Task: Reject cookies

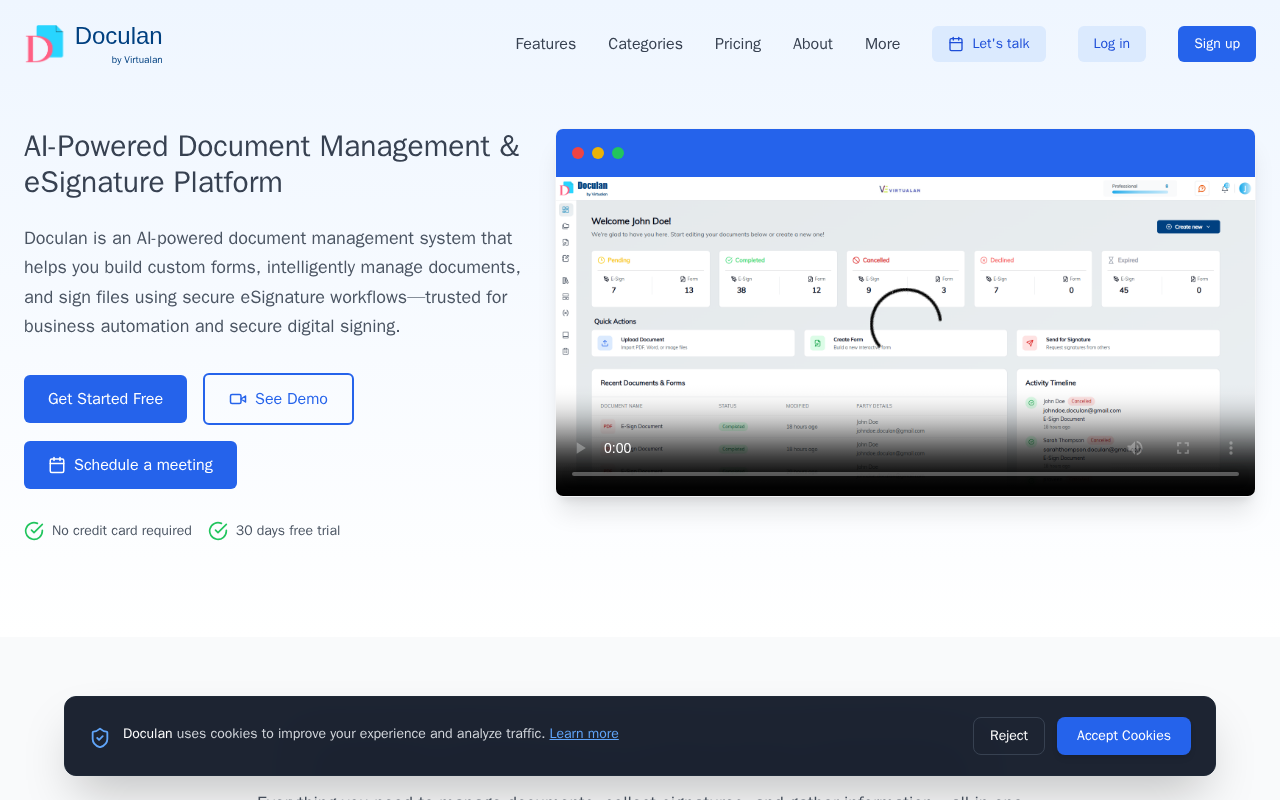Action: (x=1009, y=736)
